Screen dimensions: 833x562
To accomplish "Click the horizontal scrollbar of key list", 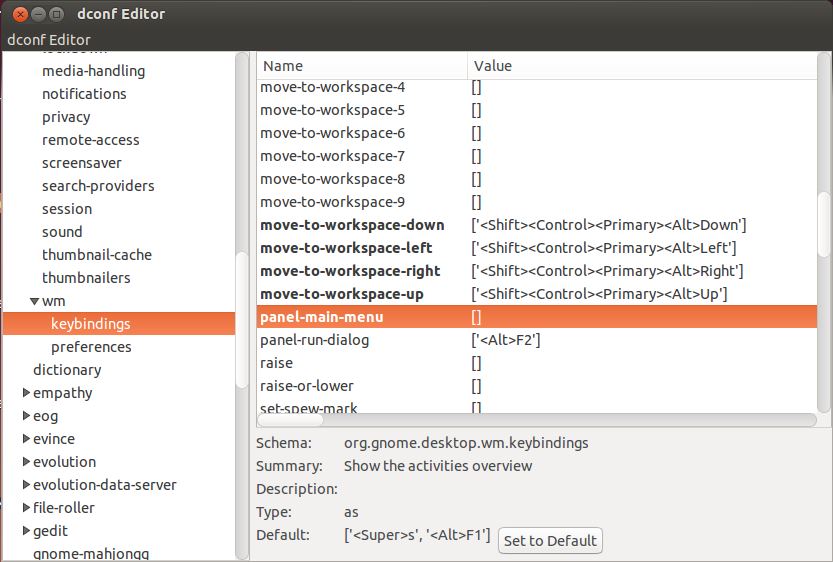I will [x=537, y=420].
